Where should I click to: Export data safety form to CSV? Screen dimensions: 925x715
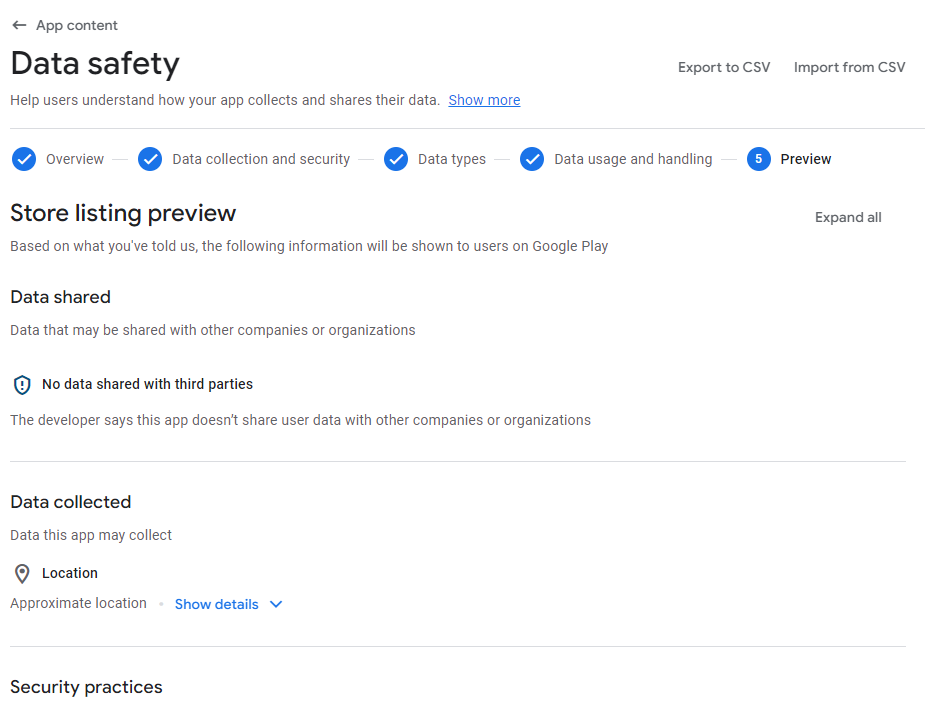724,67
